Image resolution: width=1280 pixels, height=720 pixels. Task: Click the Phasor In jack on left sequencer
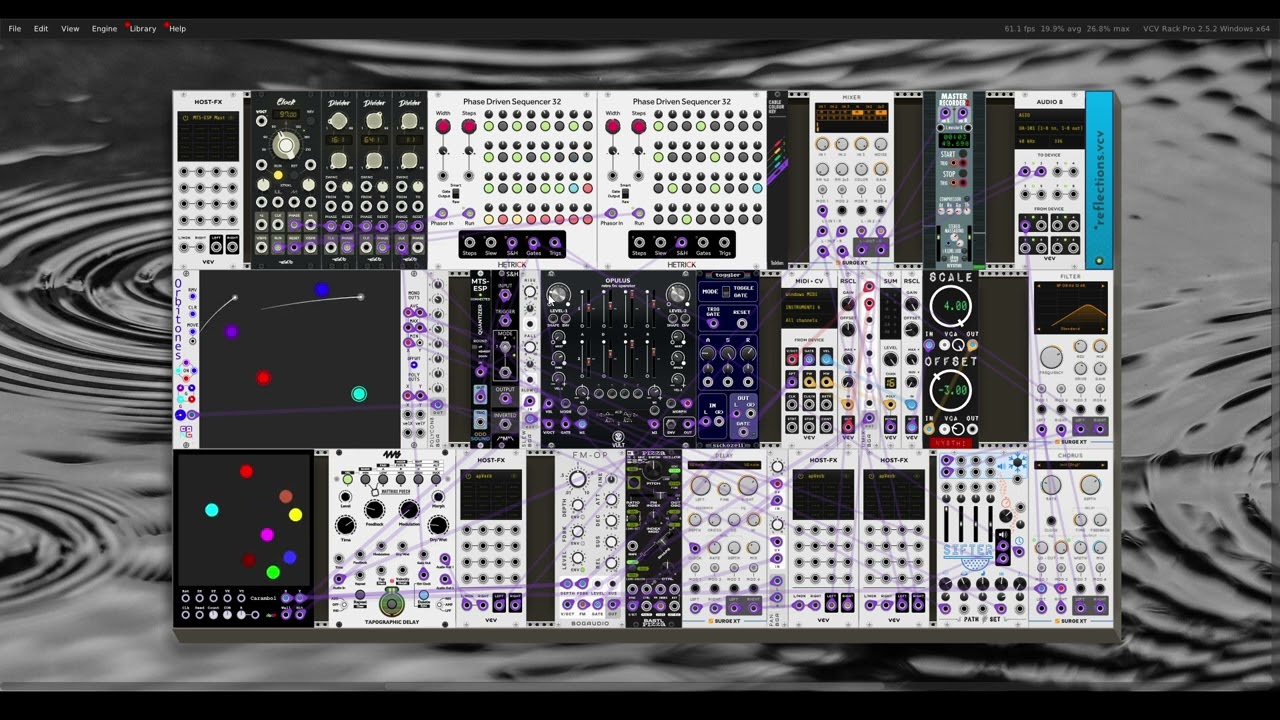tap(443, 212)
